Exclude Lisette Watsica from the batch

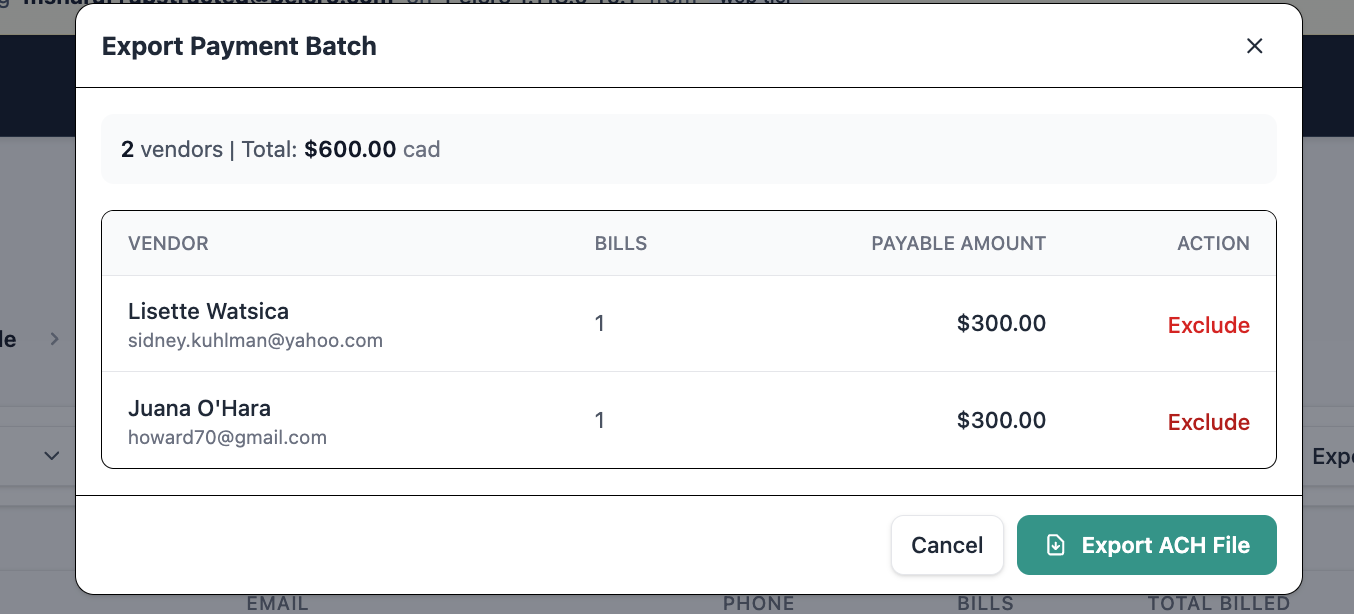point(1208,325)
